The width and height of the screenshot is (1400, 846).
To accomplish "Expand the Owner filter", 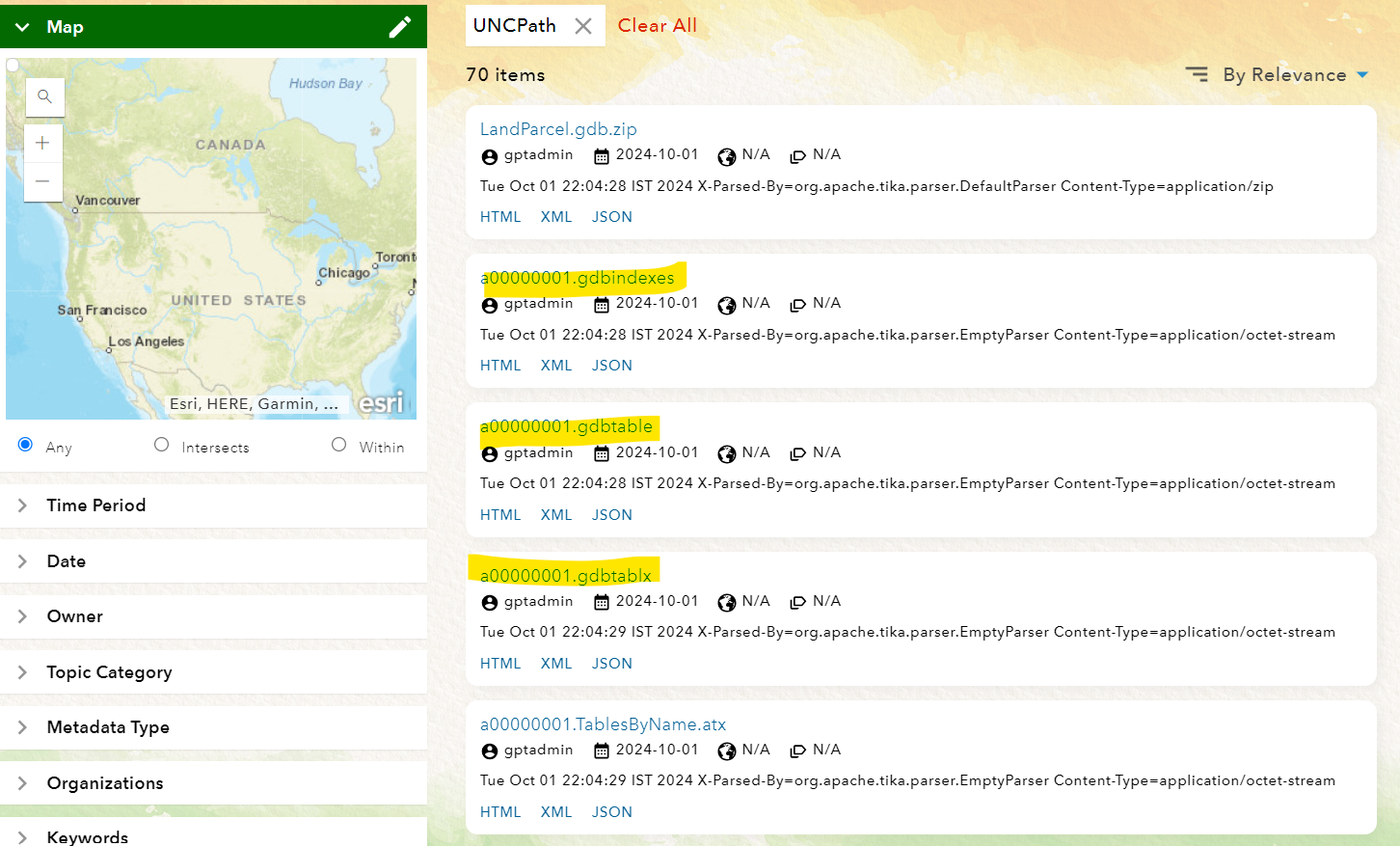I will pos(213,616).
